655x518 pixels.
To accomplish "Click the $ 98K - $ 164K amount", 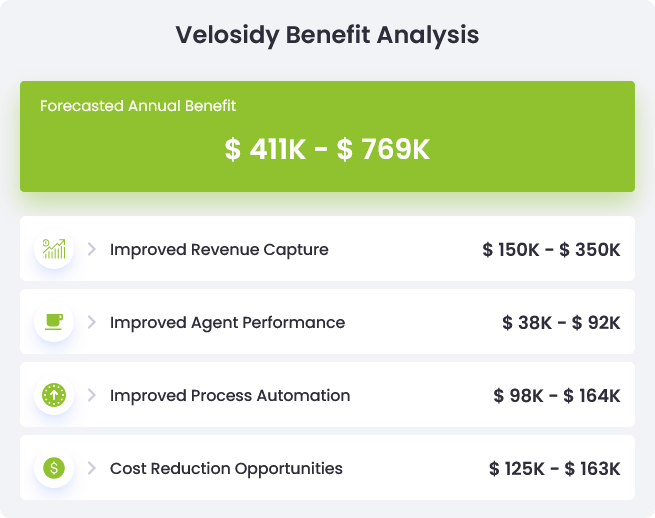I will pyautogui.click(x=557, y=396).
